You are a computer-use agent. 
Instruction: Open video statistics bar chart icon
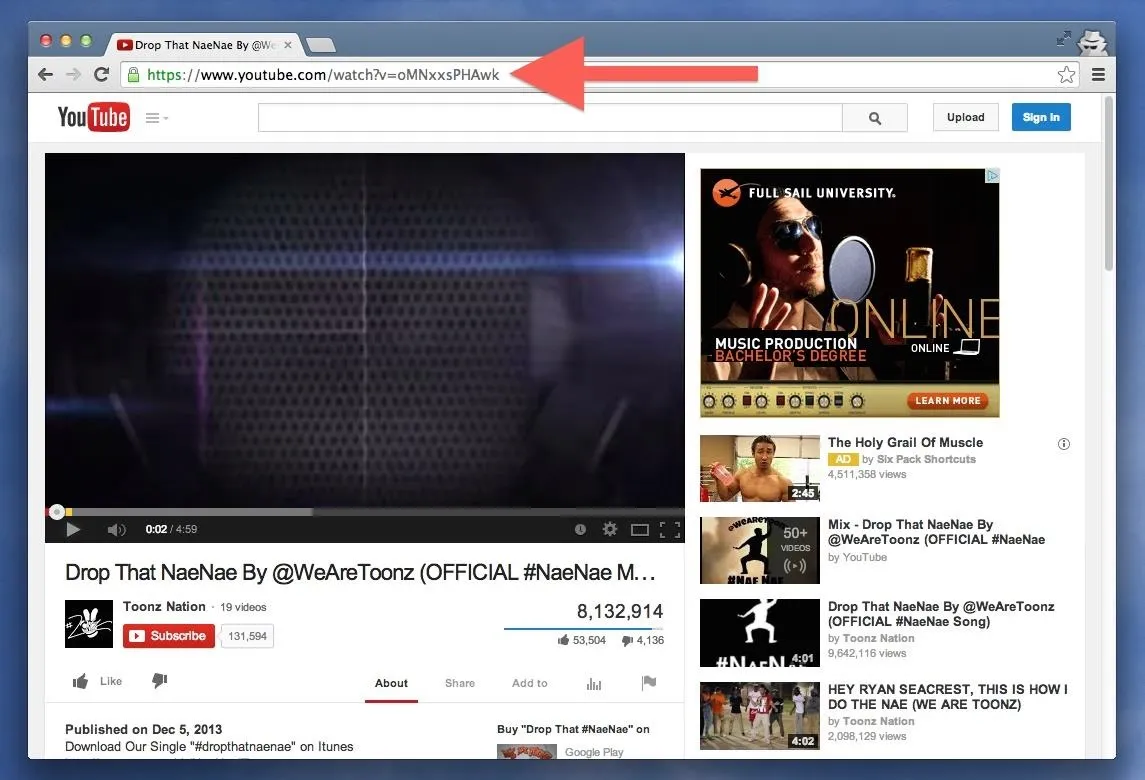coord(594,683)
